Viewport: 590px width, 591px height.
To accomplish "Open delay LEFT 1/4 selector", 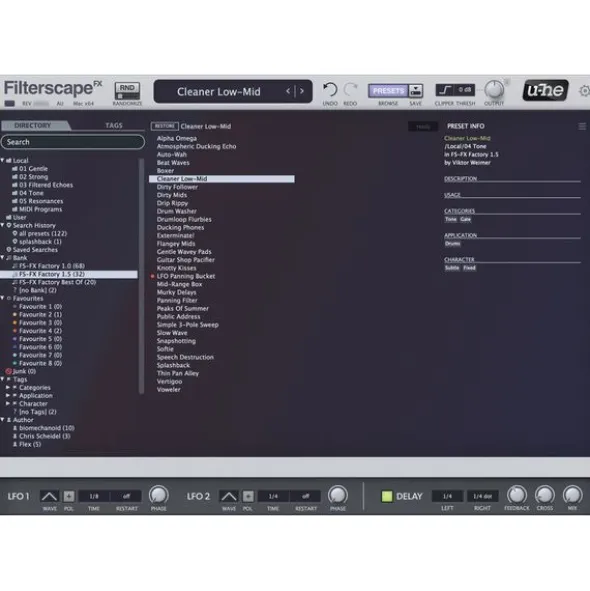I will (x=447, y=496).
